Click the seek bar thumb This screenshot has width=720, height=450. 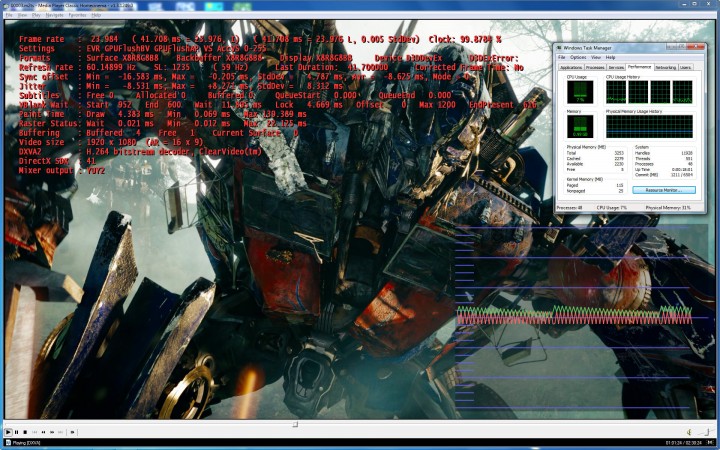click(x=295, y=424)
